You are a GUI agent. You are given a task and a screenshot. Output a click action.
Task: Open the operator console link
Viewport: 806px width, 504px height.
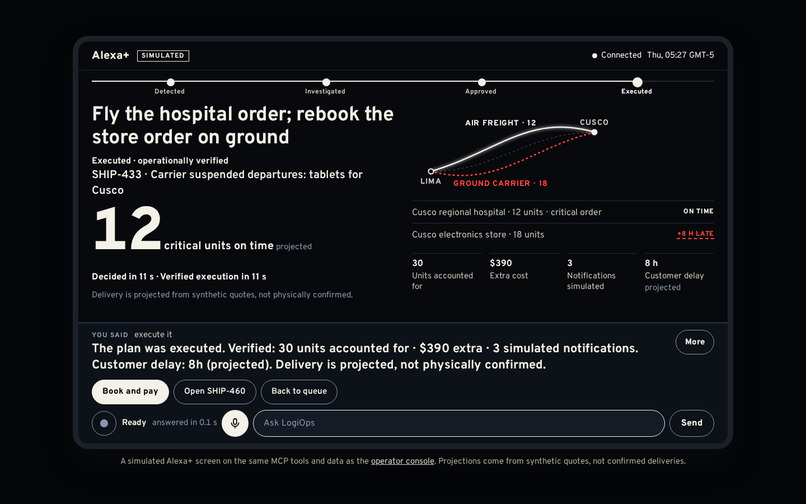(x=402, y=461)
